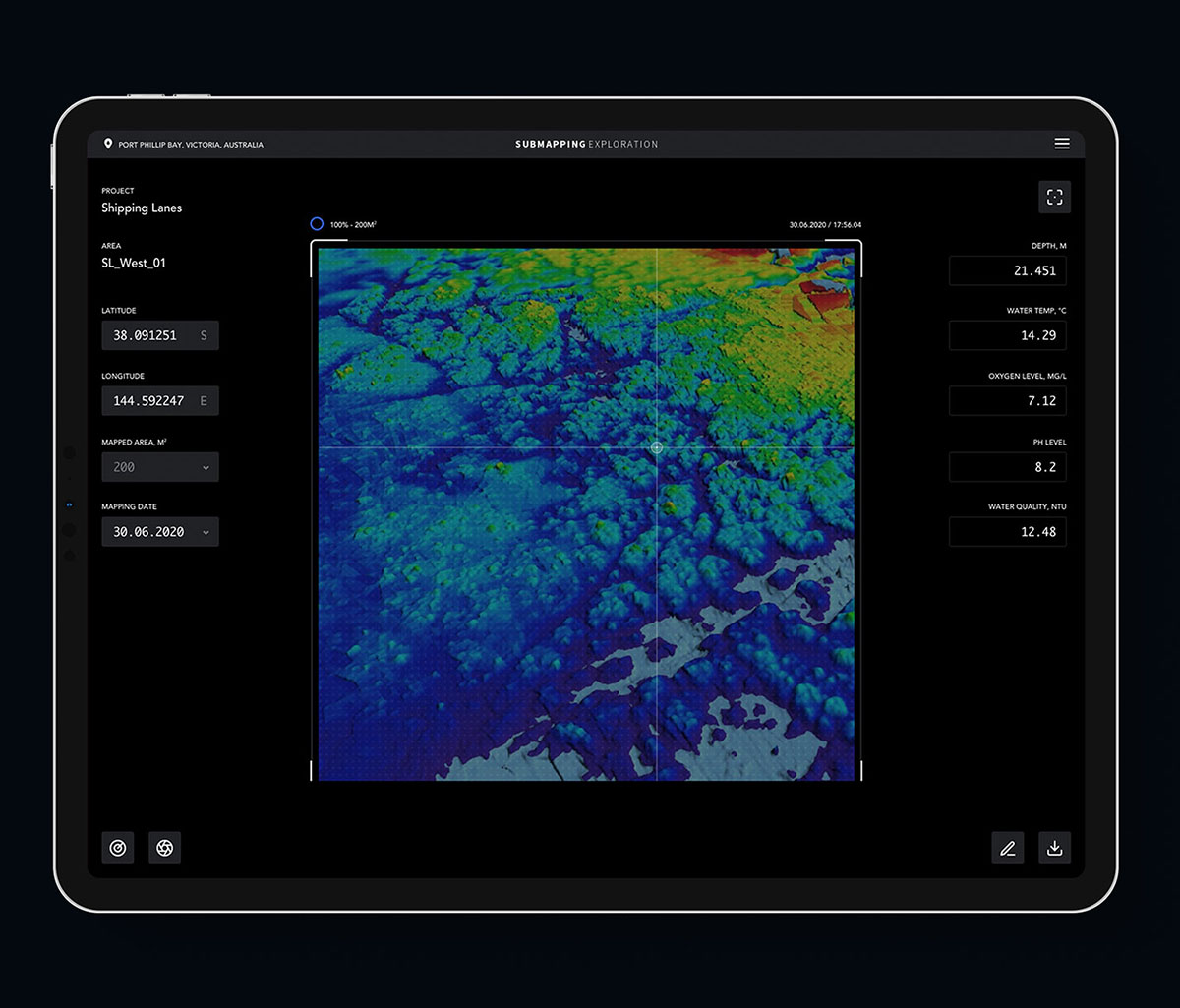Tap the radar target icon
Image resolution: width=1180 pixels, height=1008 pixels.
[x=118, y=848]
